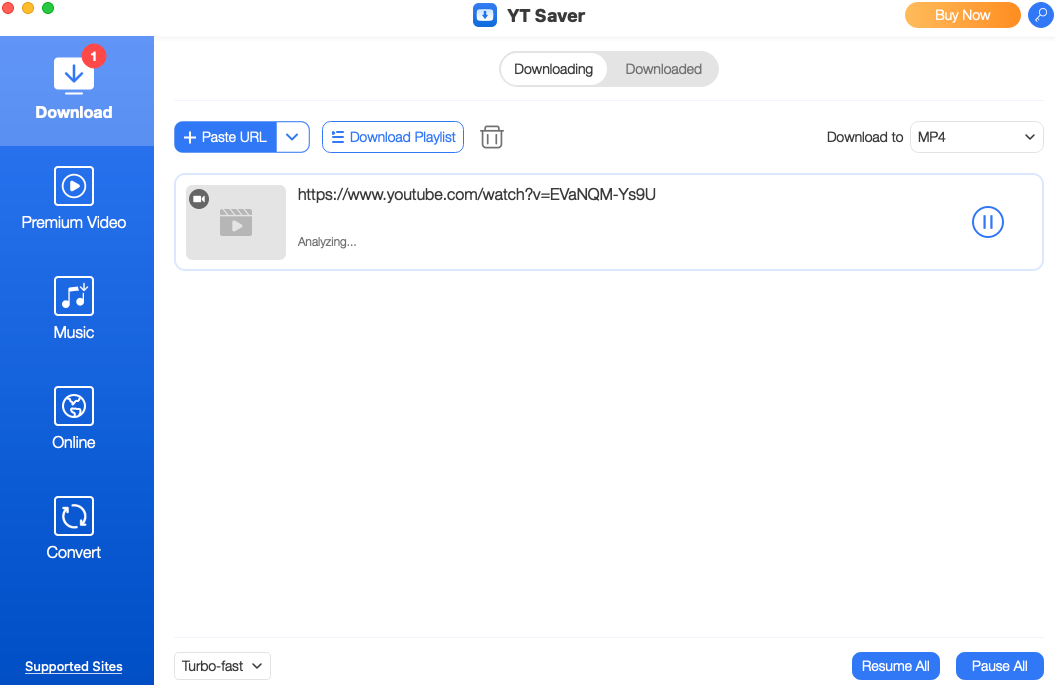Screen dimensions: 1055x685
Task: Click the Paste URL button
Action: click(x=225, y=137)
